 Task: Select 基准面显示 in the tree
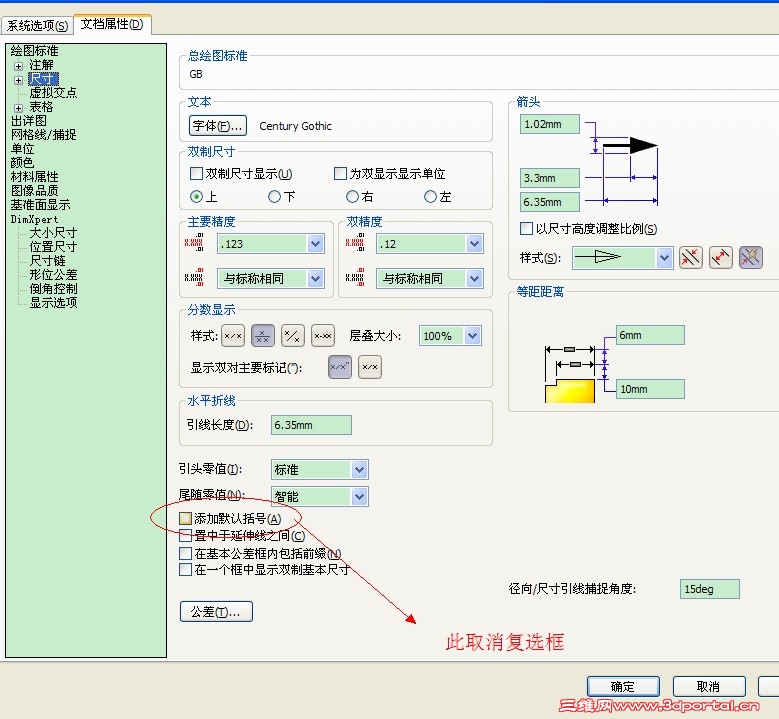[x=41, y=204]
